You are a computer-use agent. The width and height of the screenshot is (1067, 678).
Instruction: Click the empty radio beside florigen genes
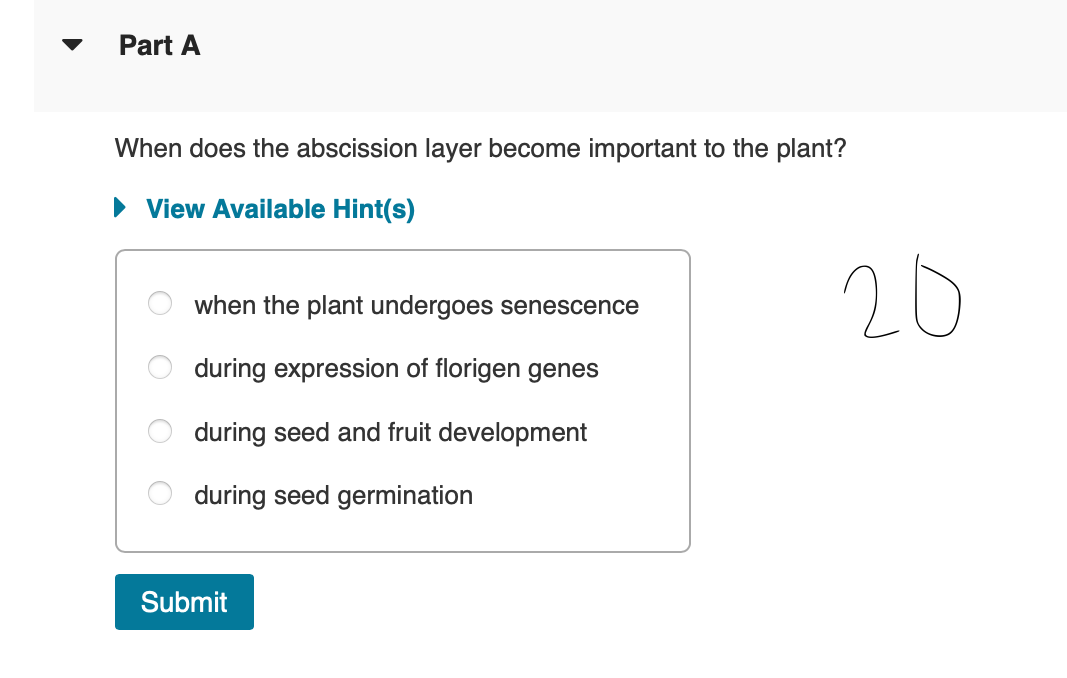[x=160, y=367]
